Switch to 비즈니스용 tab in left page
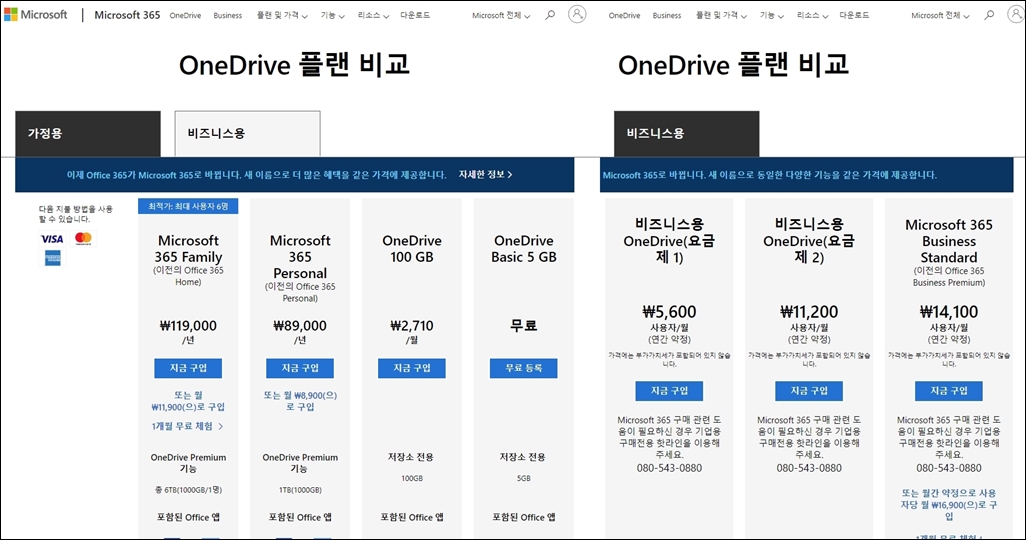1026x540 pixels. [x=247, y=134]
